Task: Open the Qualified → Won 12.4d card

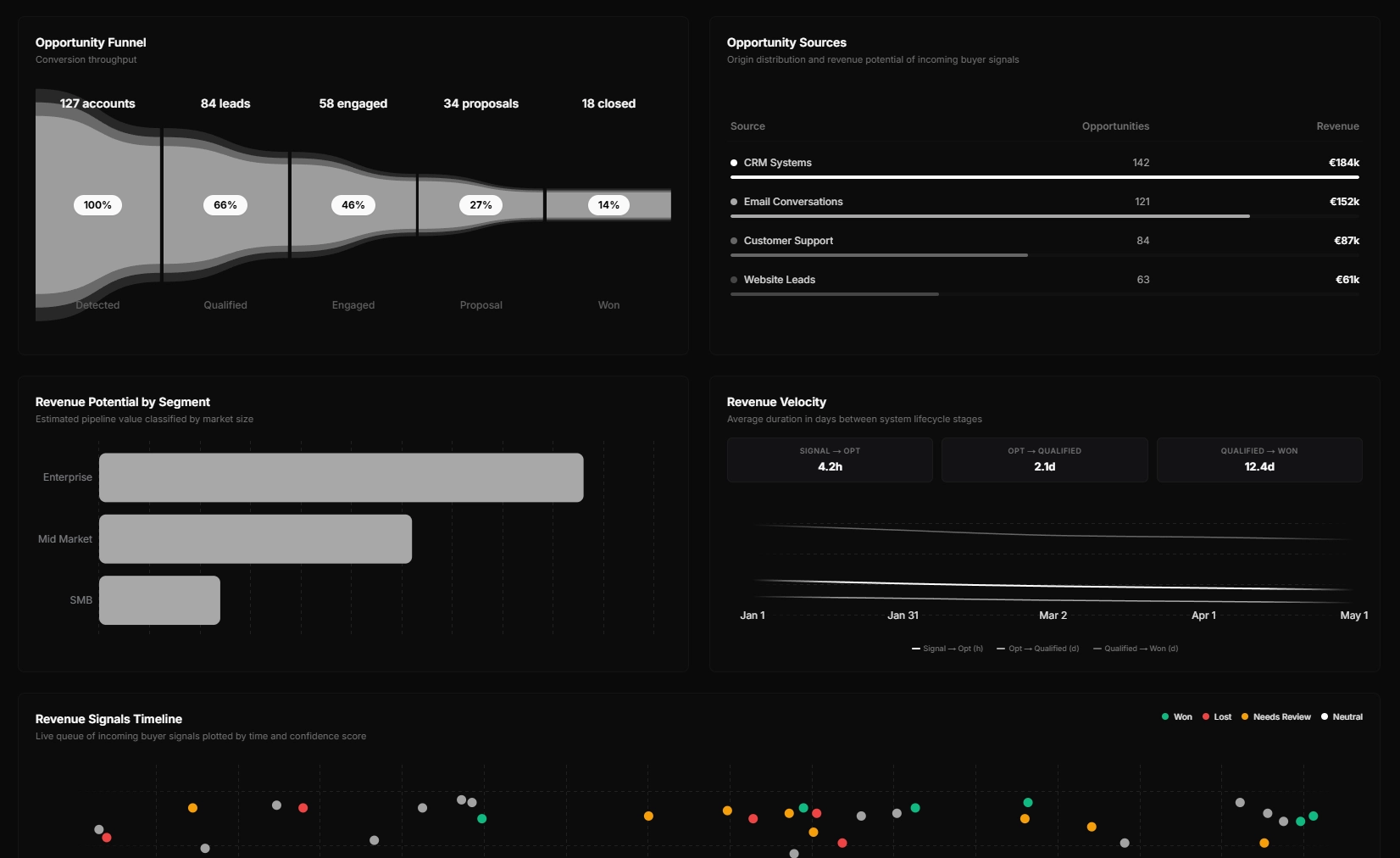Action: (x=1259, y=460)
